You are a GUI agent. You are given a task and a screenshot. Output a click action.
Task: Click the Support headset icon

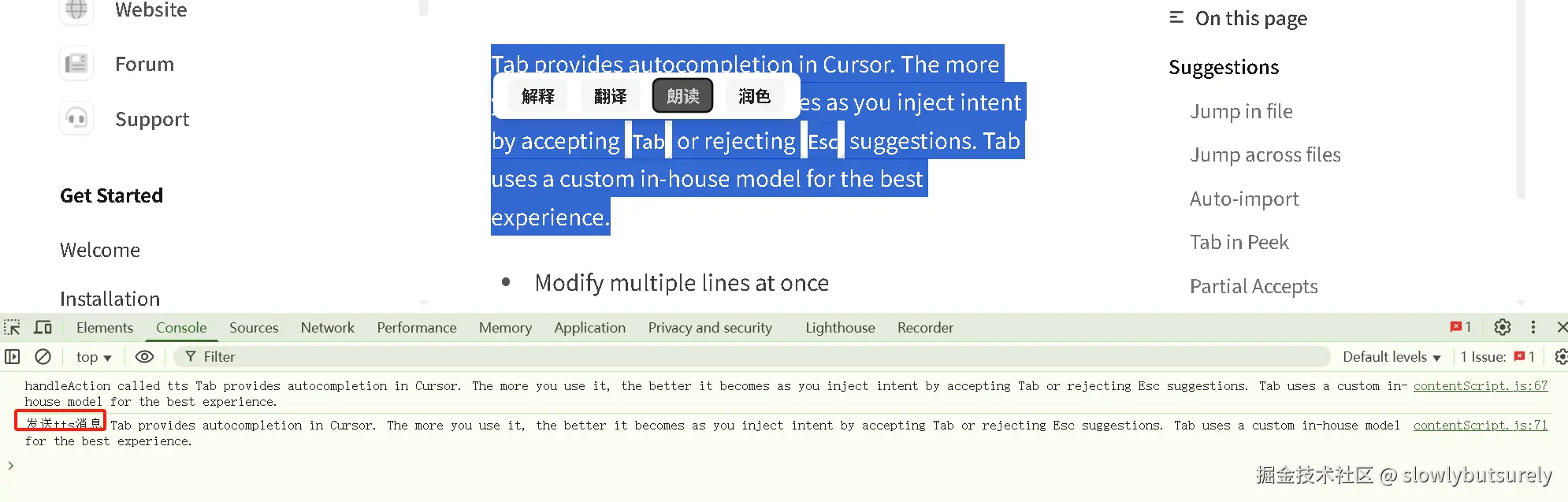pos(76,119)
